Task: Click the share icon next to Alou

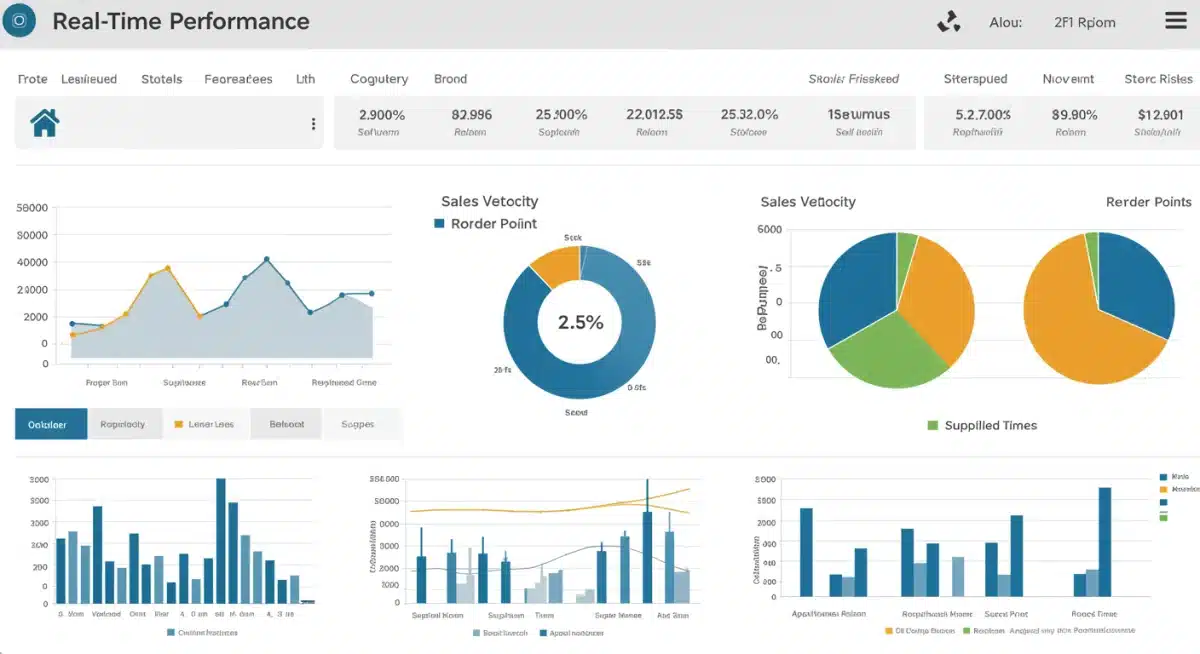Action: [x=948, y=20]
